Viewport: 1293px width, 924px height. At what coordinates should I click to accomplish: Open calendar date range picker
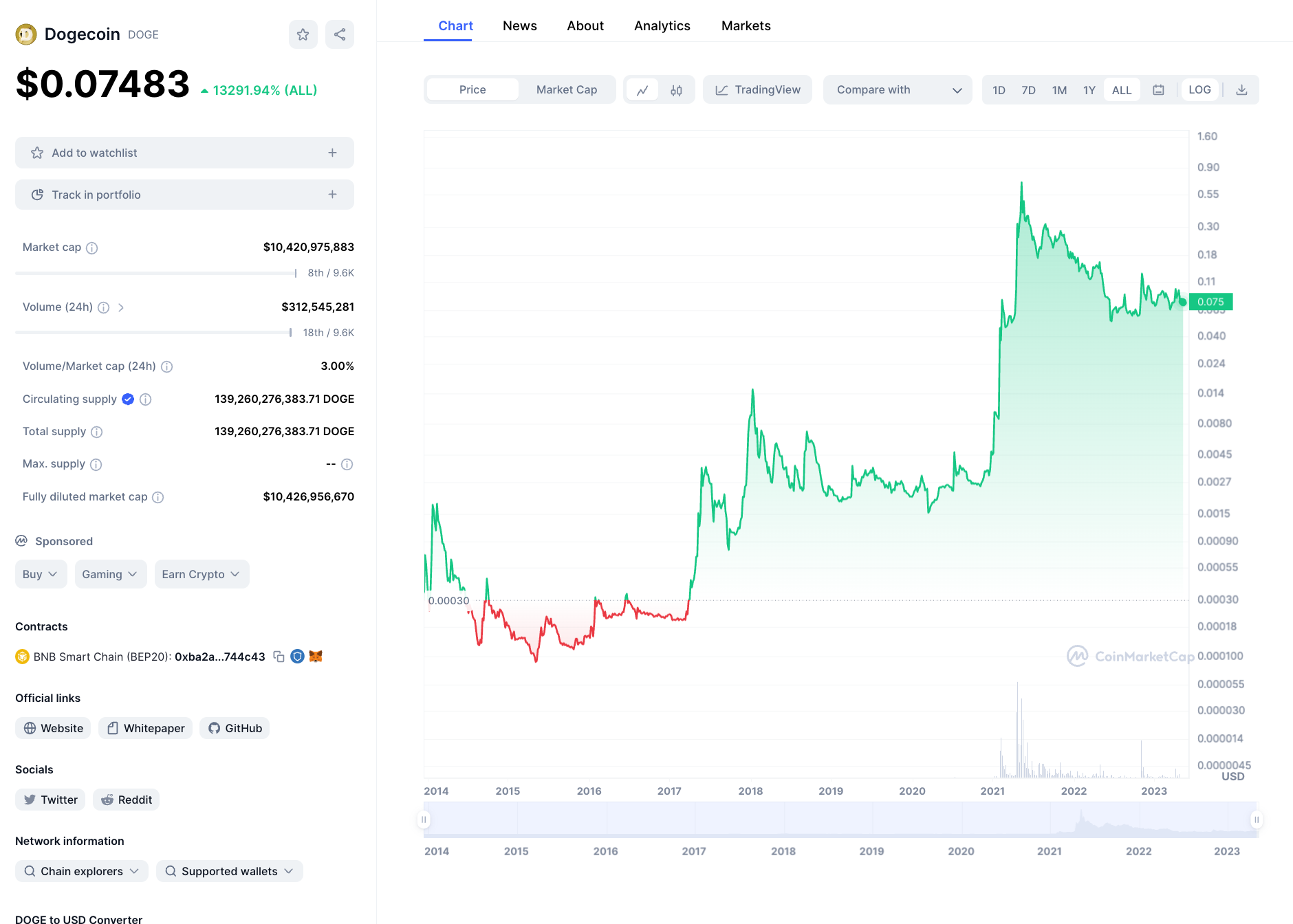tap(1158, 90)
